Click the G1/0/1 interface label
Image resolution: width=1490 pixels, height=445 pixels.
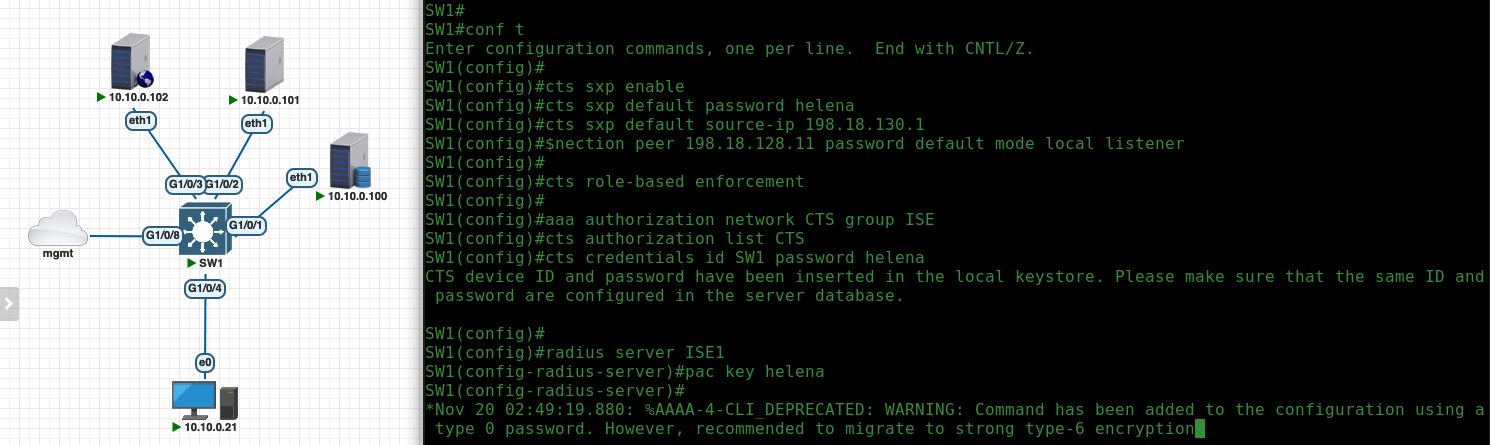click(x=246, y=225)
